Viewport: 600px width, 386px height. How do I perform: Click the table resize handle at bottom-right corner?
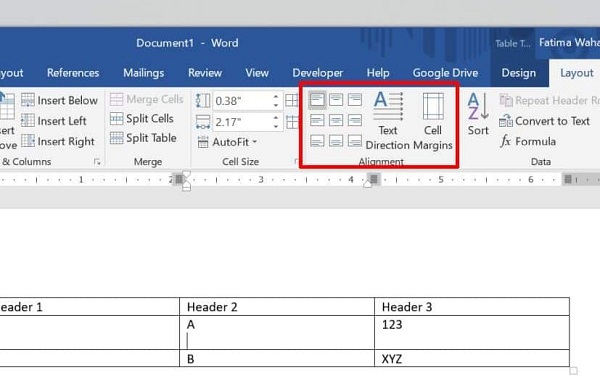(573, 371)
